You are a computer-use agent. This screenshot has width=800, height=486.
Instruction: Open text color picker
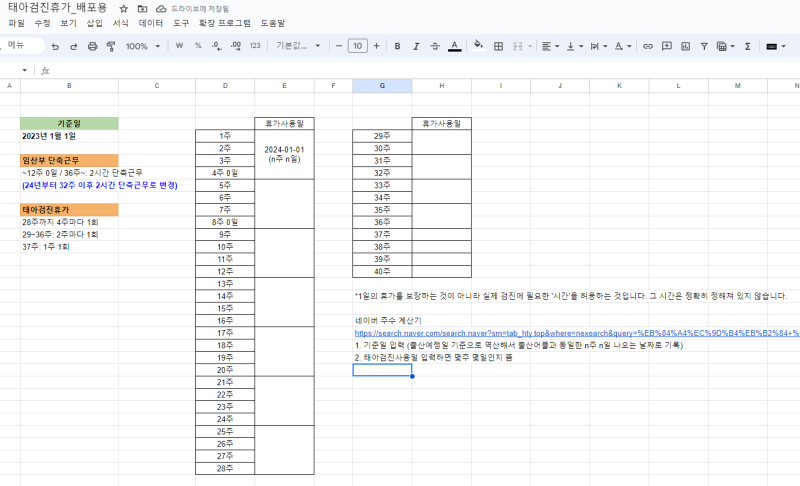click(455, 46)
